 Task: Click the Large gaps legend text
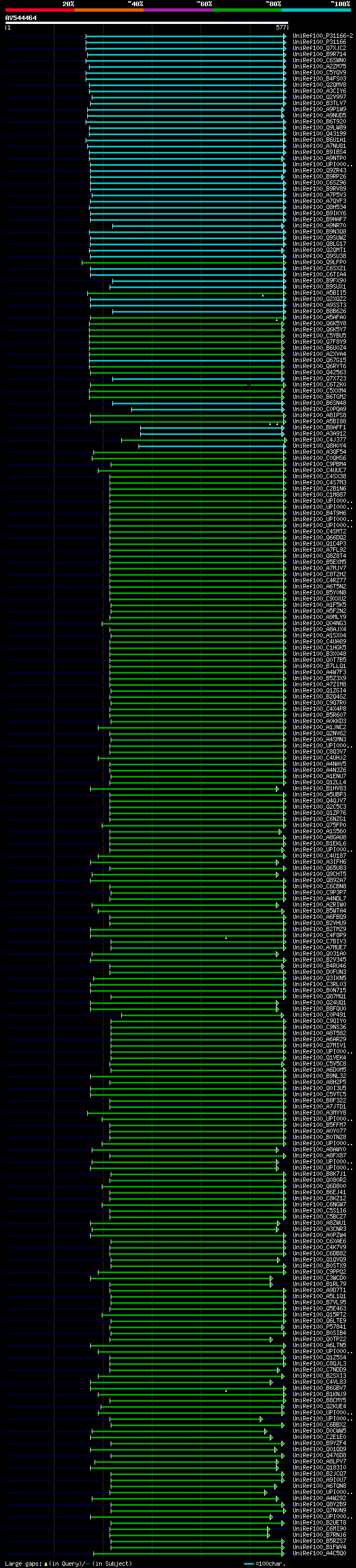pyautogui.click(x=67, y=1563)
